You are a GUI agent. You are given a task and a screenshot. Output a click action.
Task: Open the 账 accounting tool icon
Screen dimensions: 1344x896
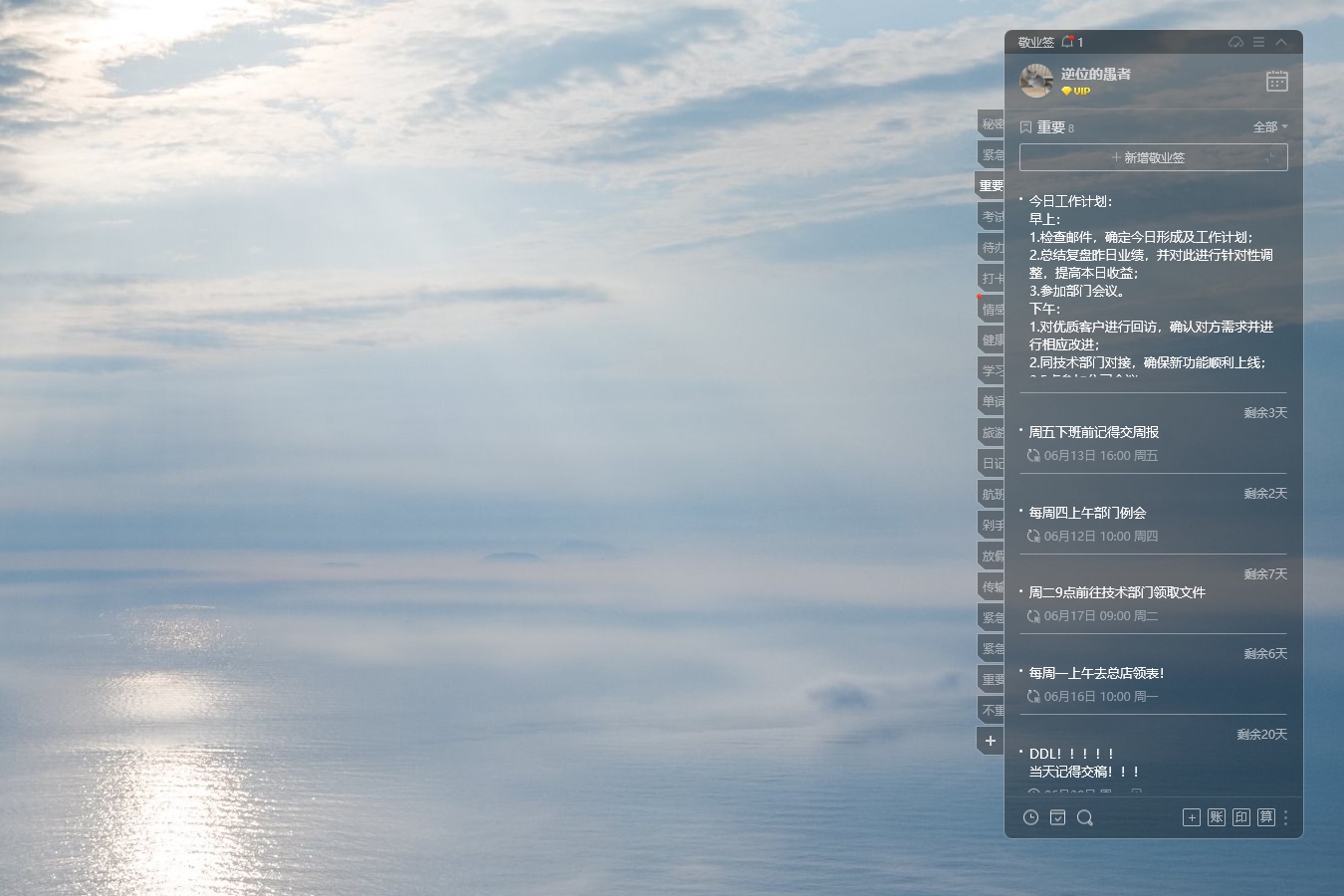pyautogui.click(x=1216, y=817)
